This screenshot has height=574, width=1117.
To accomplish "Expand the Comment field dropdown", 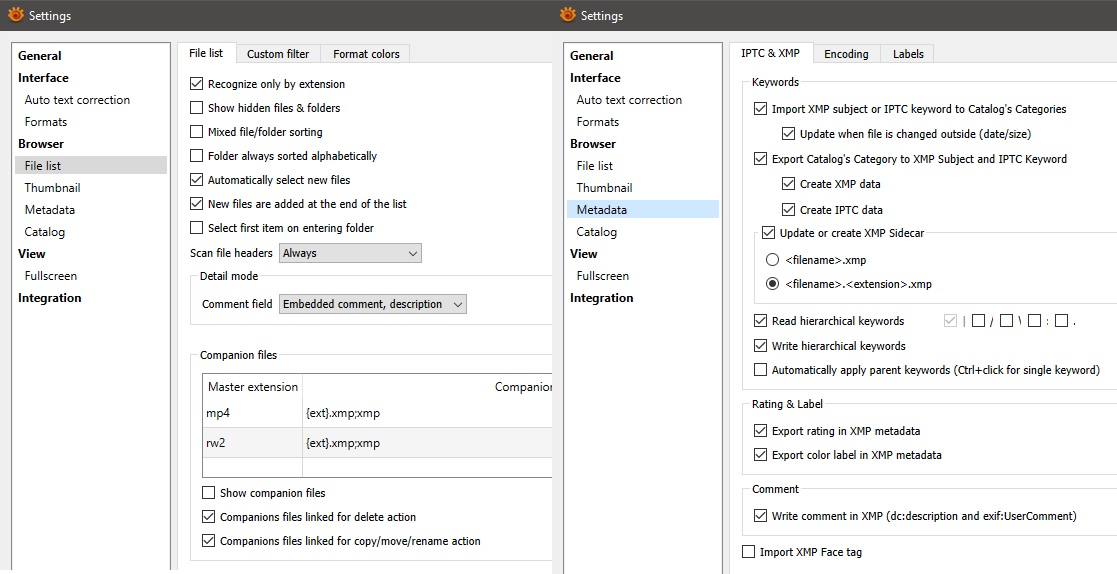I will pyautogui.click(x=372, y=304).
